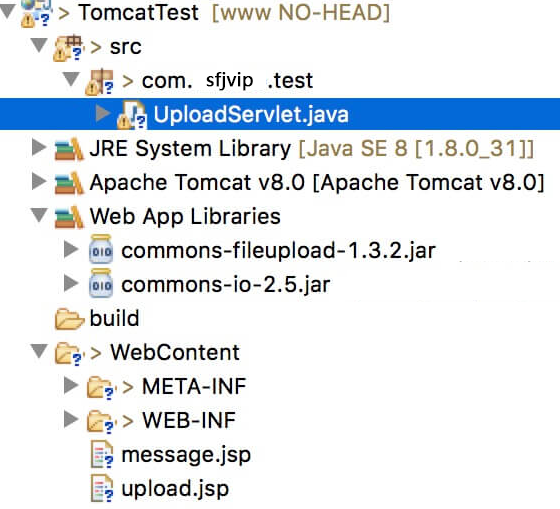This screenshot has height=509, width=560.
Task: Select the WebContent folder label
Action: (x=175, y=352)
